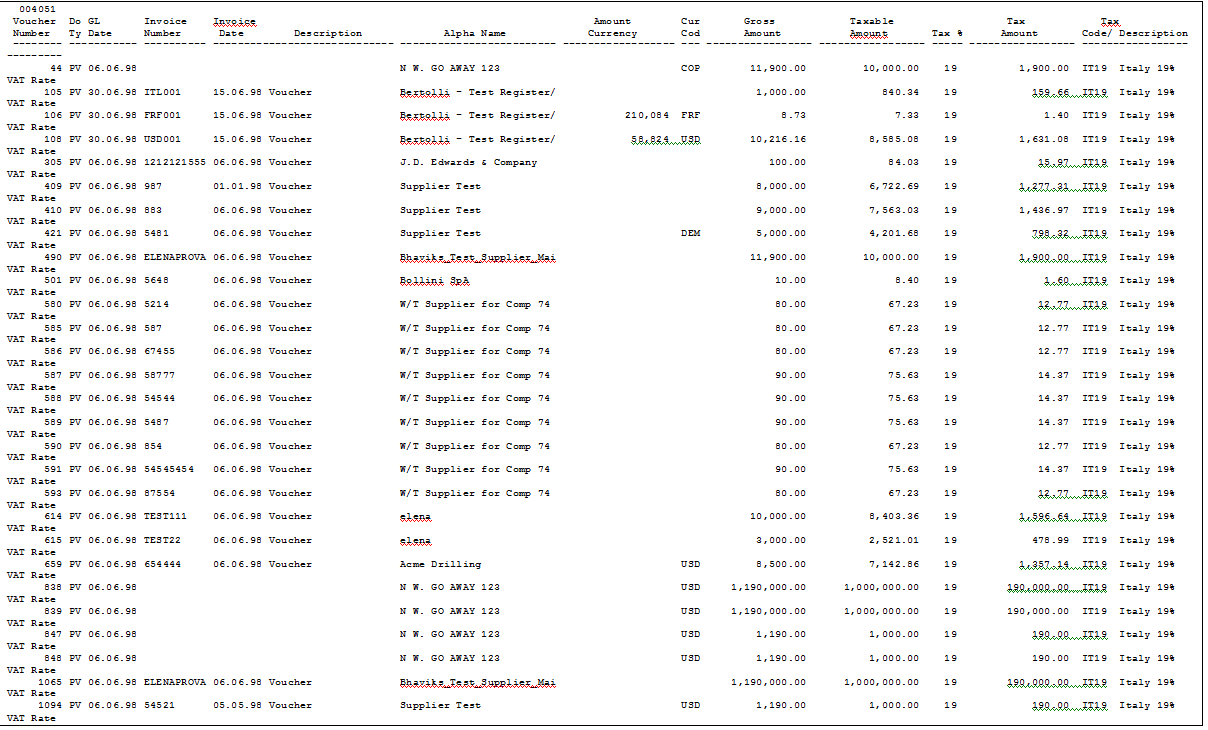This screenshot has height=730, width=1208.
Task: Select taxable amount 8.40
Action: pyautogui.click(x=907, y=281)
